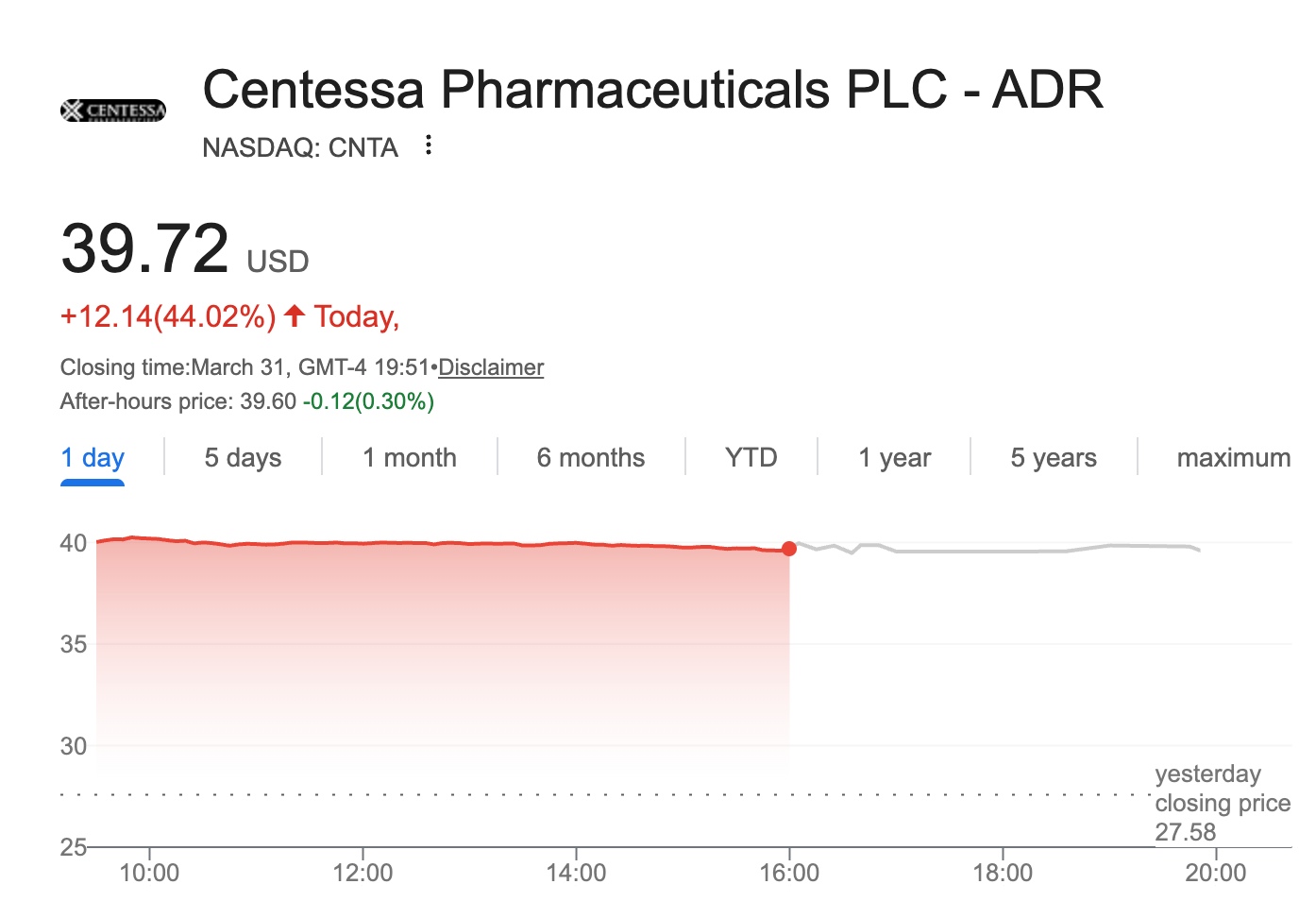This screenshot has width=1316, height=901.
Task: Select the red price point marker on chart
Action: coord(790,548)
